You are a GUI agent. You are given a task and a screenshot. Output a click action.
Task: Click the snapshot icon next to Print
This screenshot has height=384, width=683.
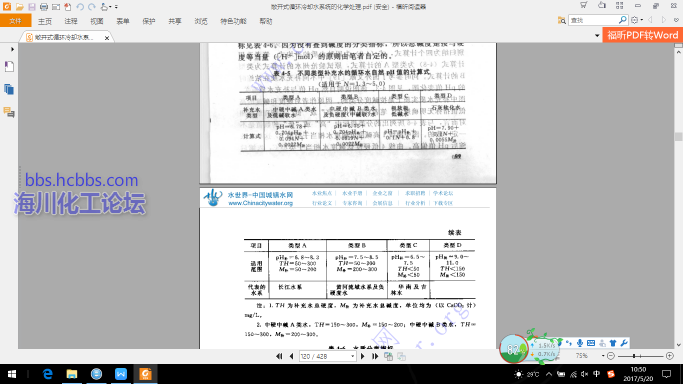[x=56, y=7]
